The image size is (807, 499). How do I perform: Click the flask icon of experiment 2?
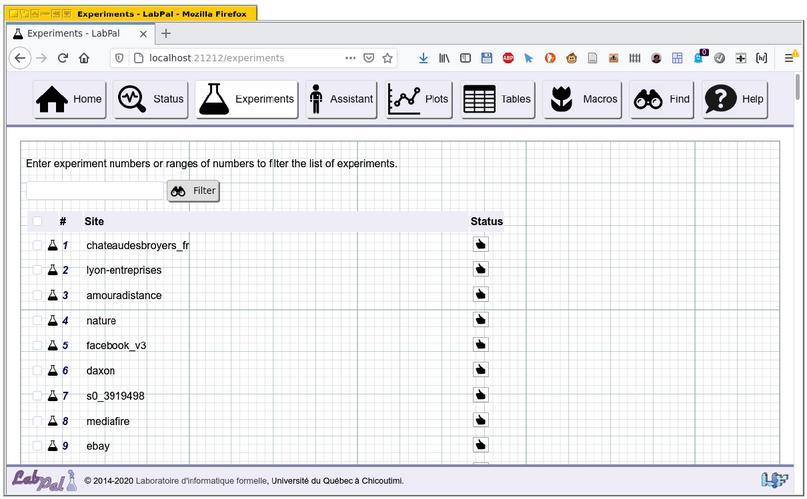pos(52,270)
